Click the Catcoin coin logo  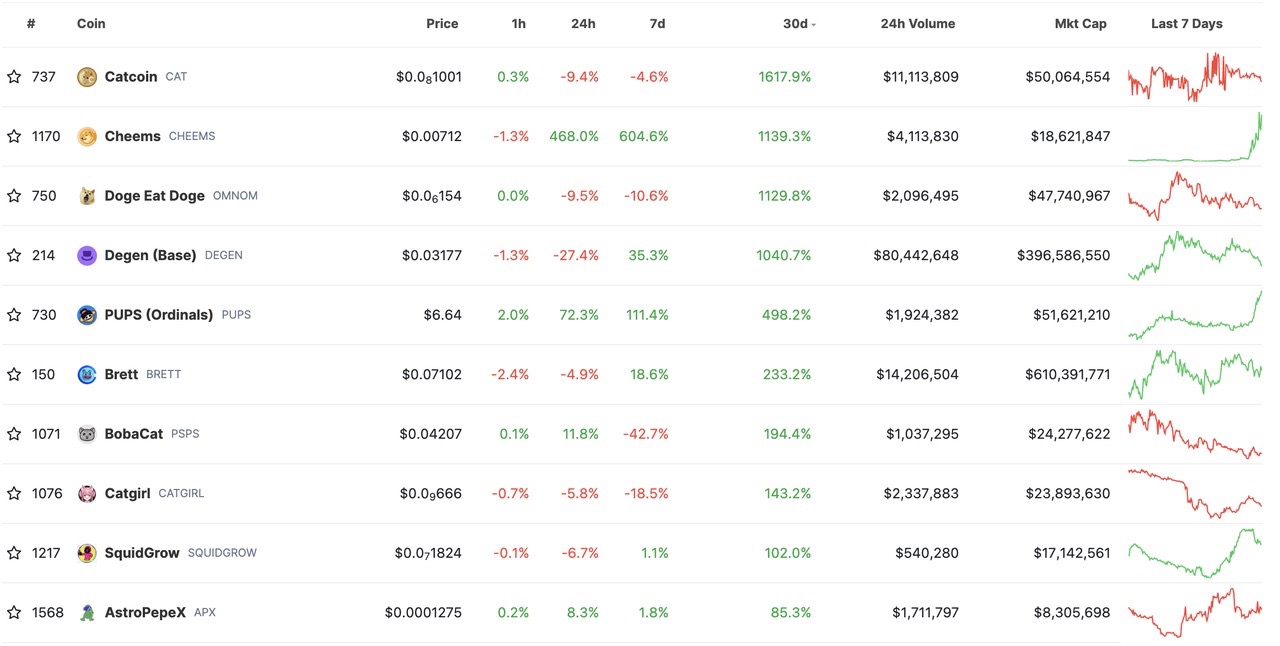87,76
